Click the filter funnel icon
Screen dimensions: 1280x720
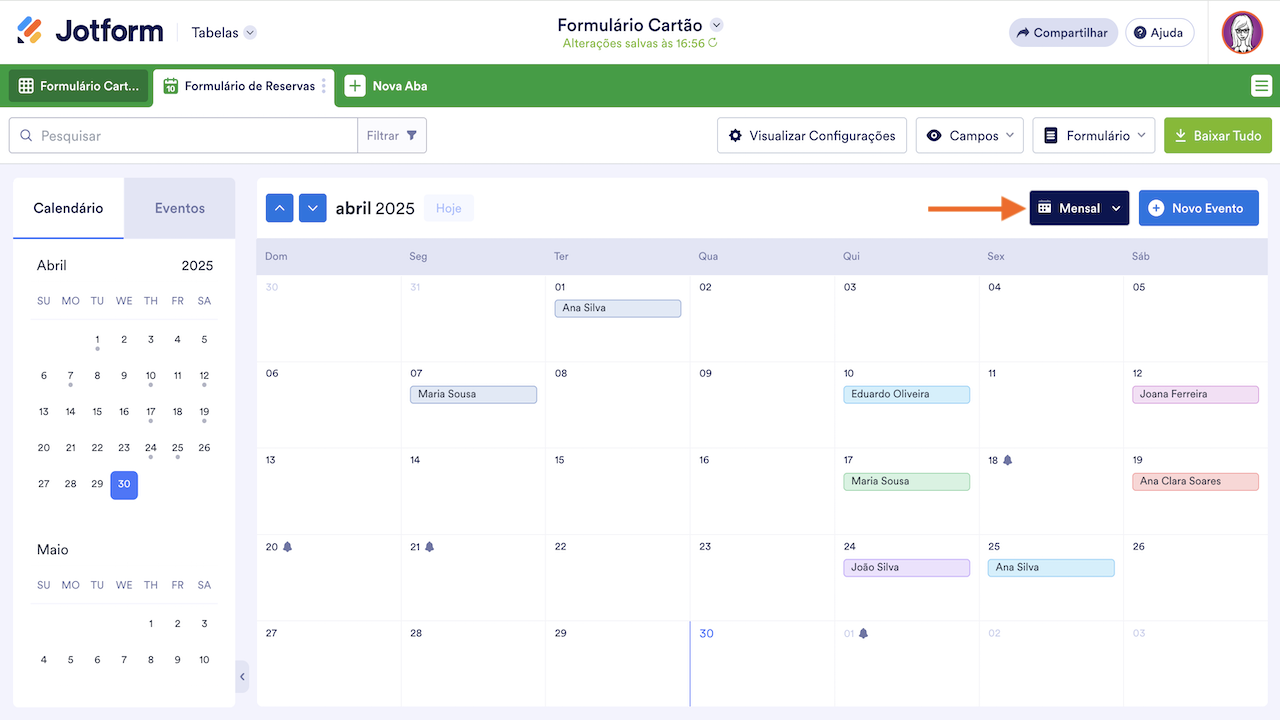412,136
